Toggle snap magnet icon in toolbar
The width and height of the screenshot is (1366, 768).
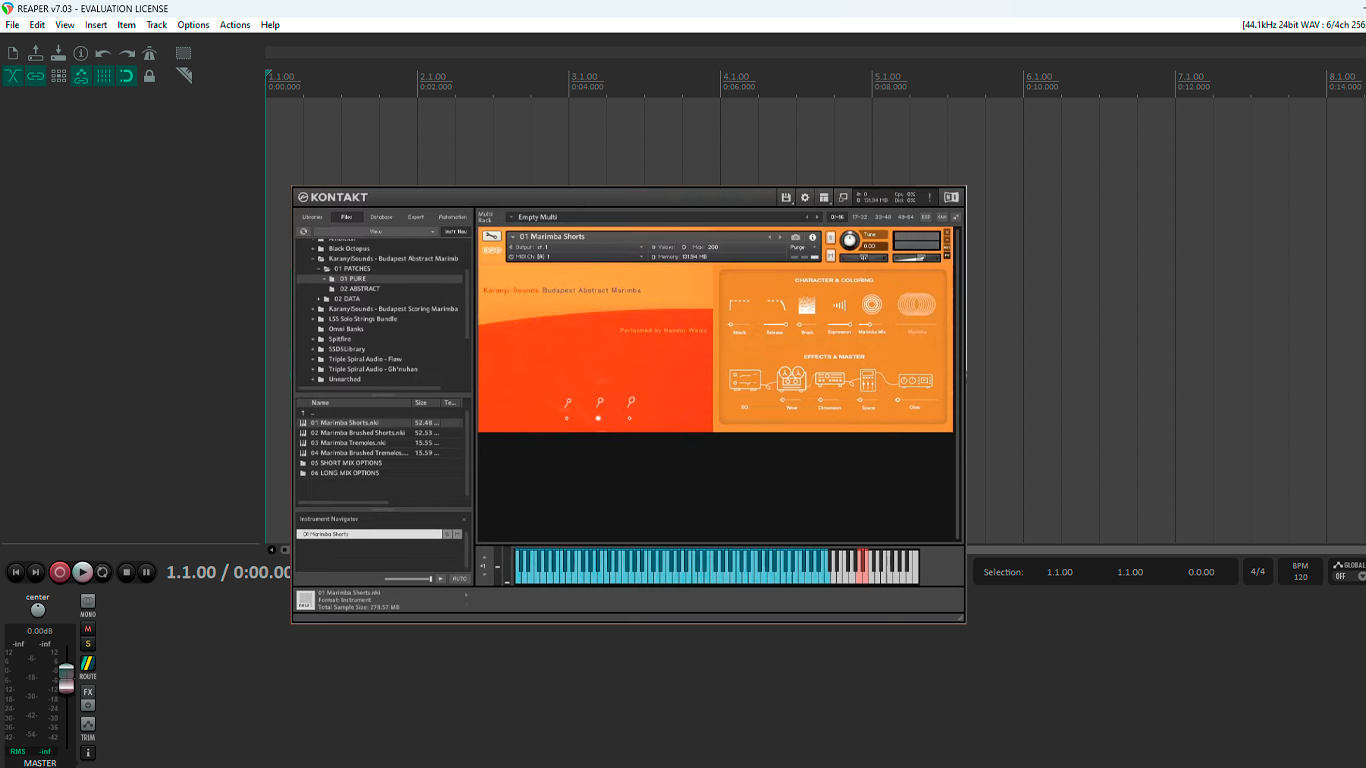pyautogui.click(x=127, y=76)
